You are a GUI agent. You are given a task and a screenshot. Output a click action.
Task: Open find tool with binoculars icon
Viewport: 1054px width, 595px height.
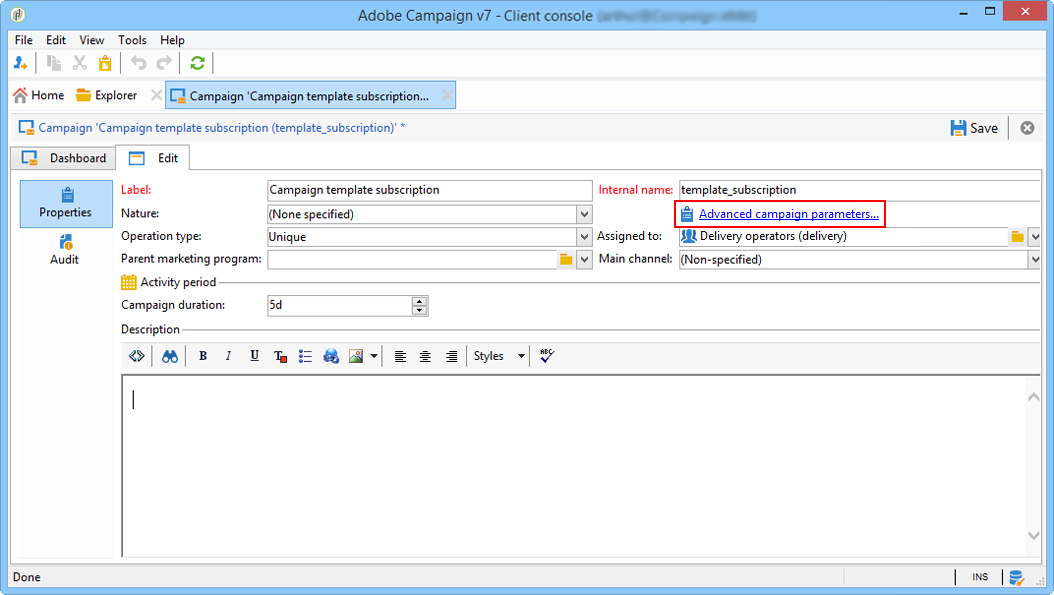point(170,356)
